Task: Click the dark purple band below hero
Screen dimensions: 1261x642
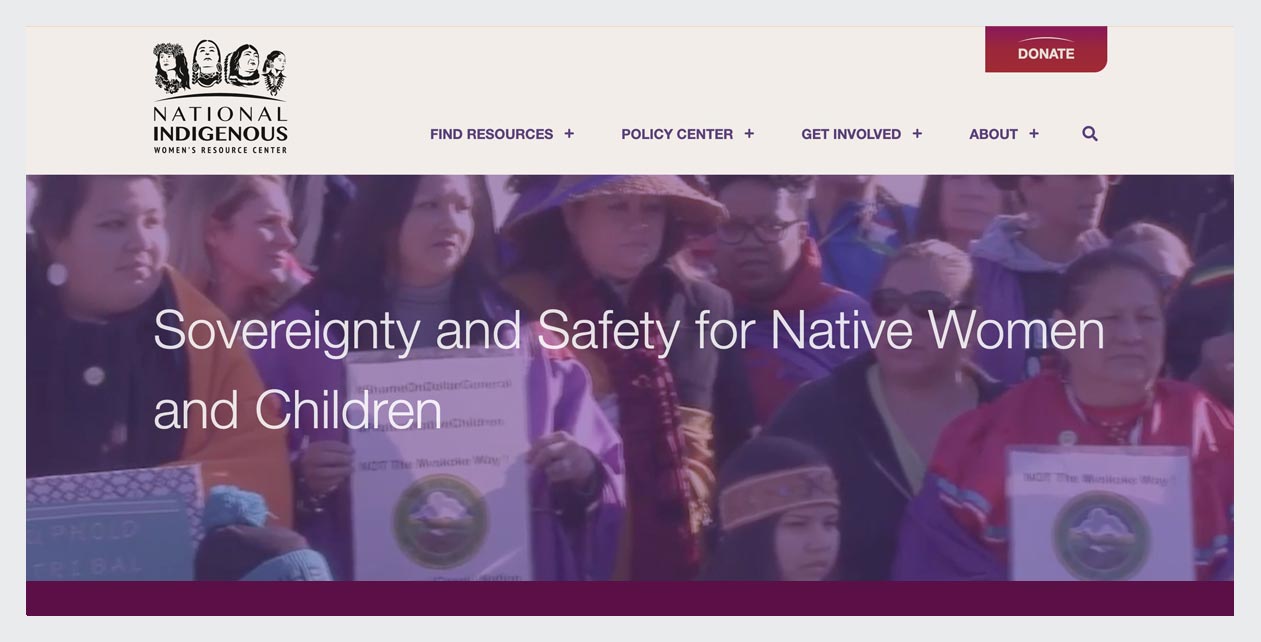Action: point(630,598)
